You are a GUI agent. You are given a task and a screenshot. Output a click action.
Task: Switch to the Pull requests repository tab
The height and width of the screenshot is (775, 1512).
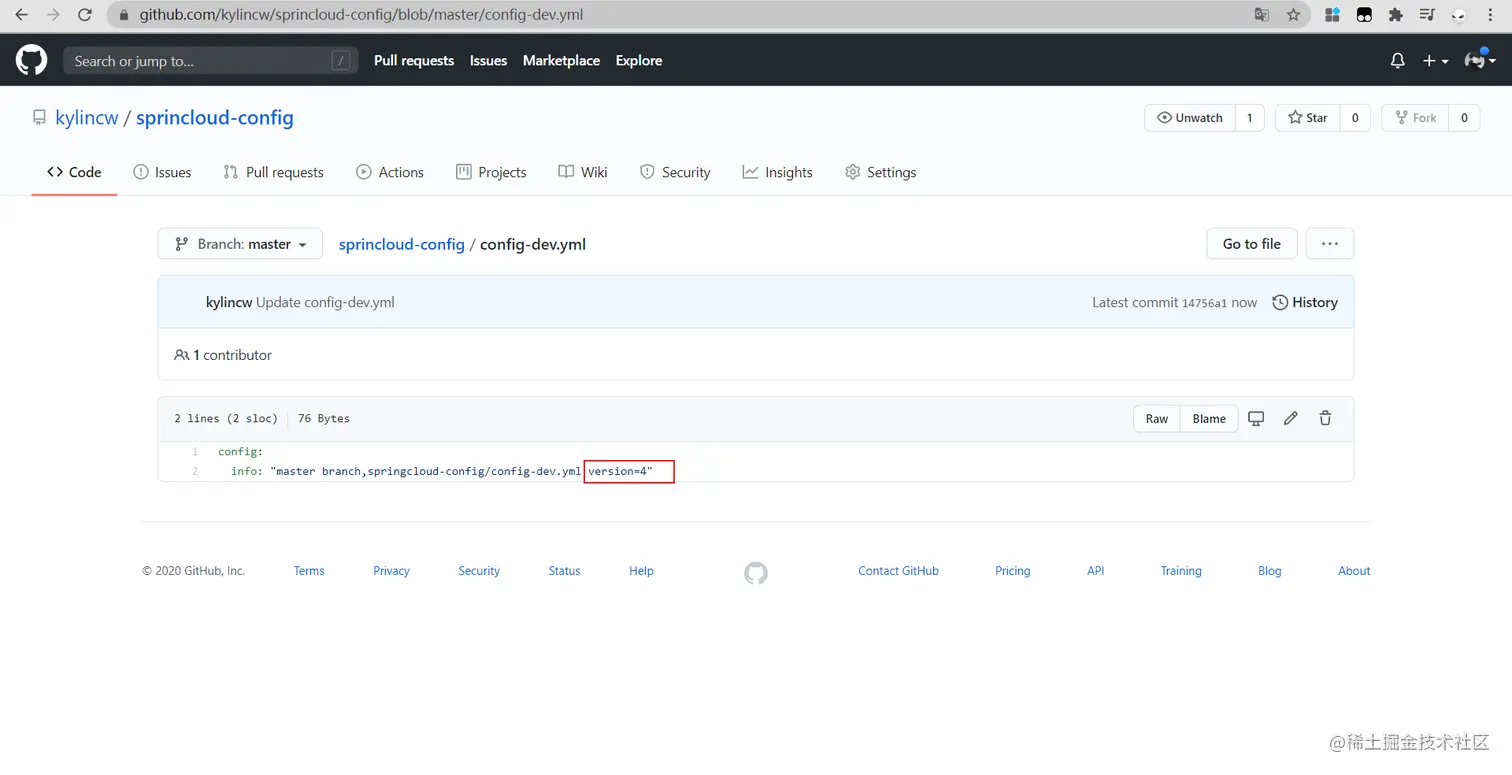(273, 172)
